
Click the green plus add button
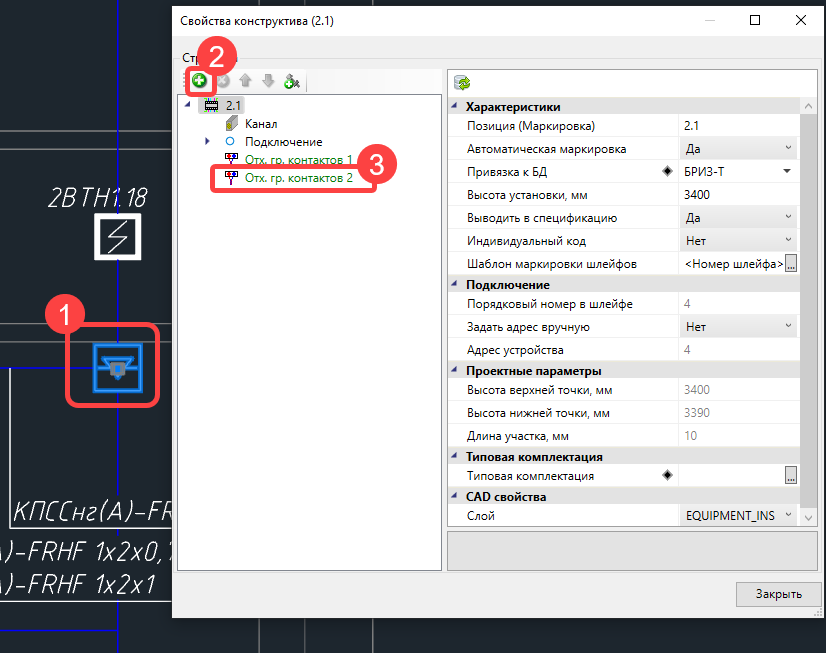pos(200,81)
